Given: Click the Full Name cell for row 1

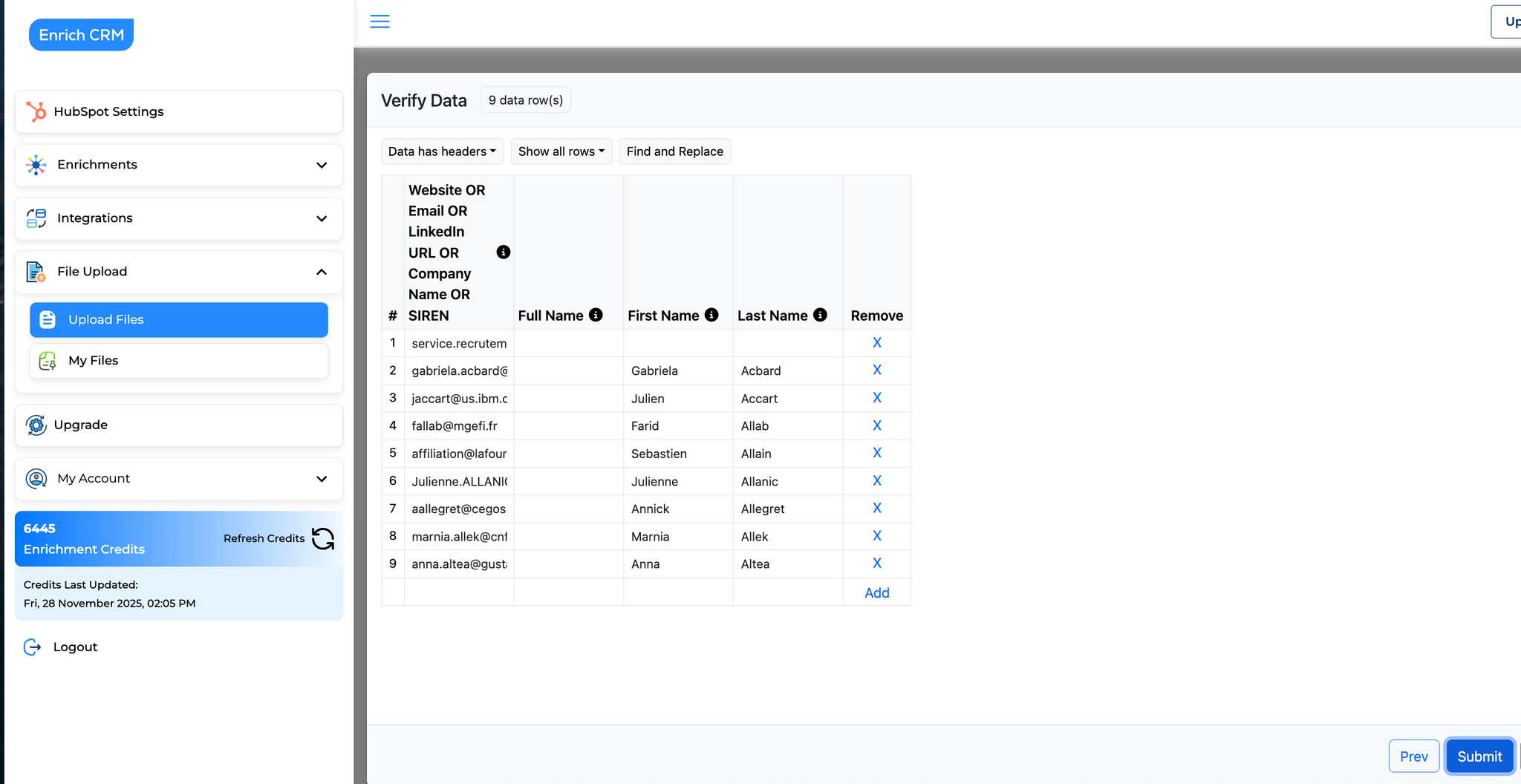Looking at the screenshot, I should [x=568, y=342].
